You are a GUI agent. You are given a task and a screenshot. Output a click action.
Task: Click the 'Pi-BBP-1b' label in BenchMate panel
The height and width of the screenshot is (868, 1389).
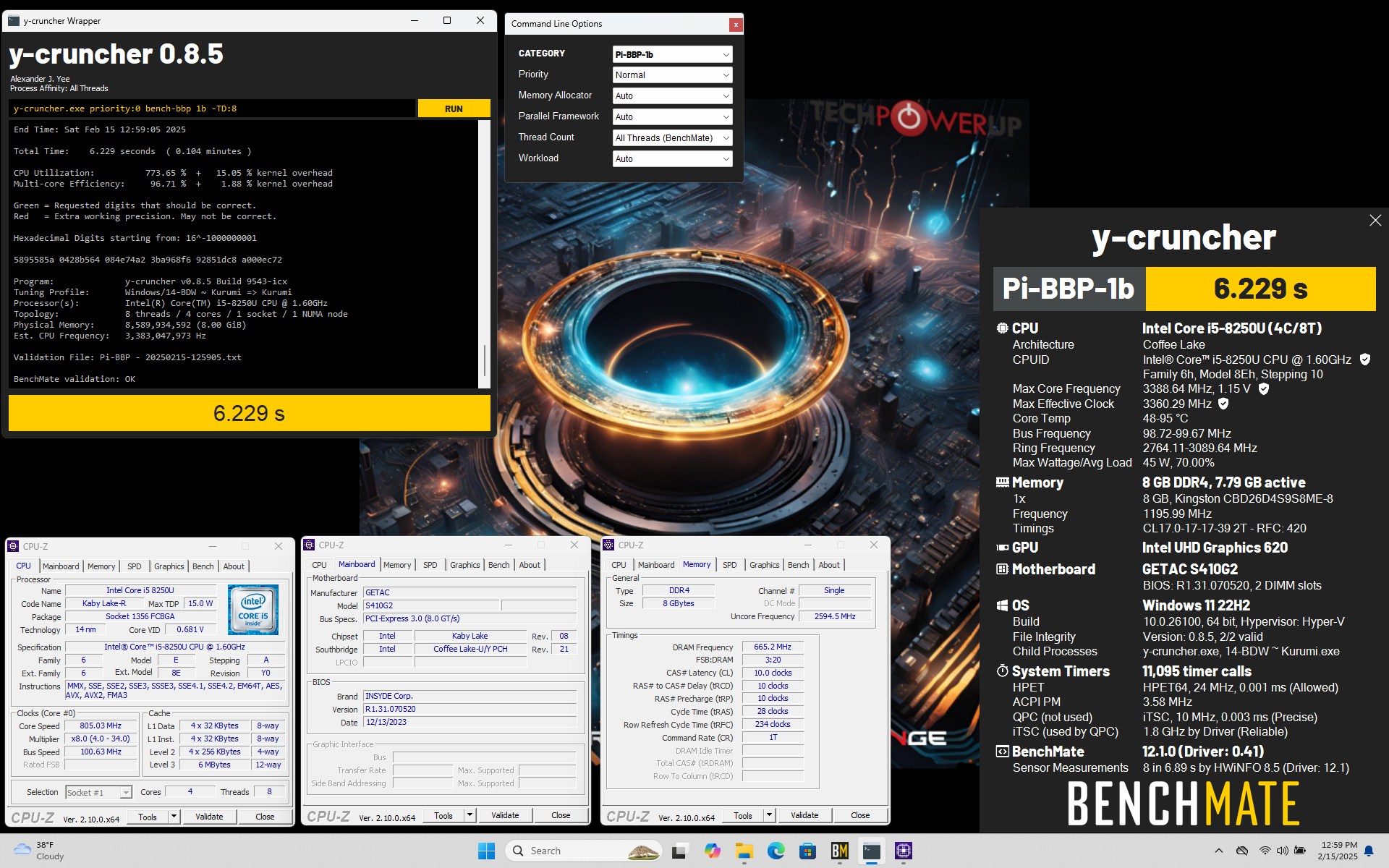click(1069, 289)
